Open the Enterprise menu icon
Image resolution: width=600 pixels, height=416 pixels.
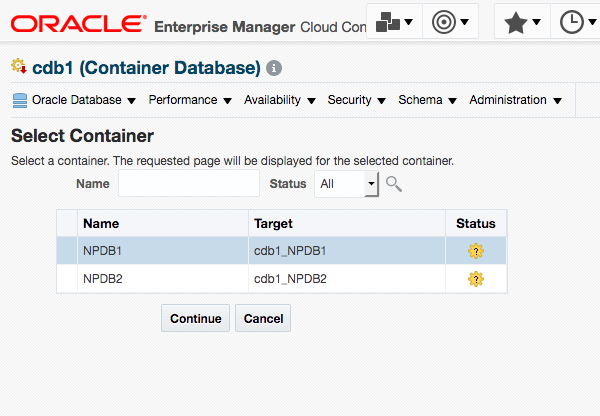point(395,21)
